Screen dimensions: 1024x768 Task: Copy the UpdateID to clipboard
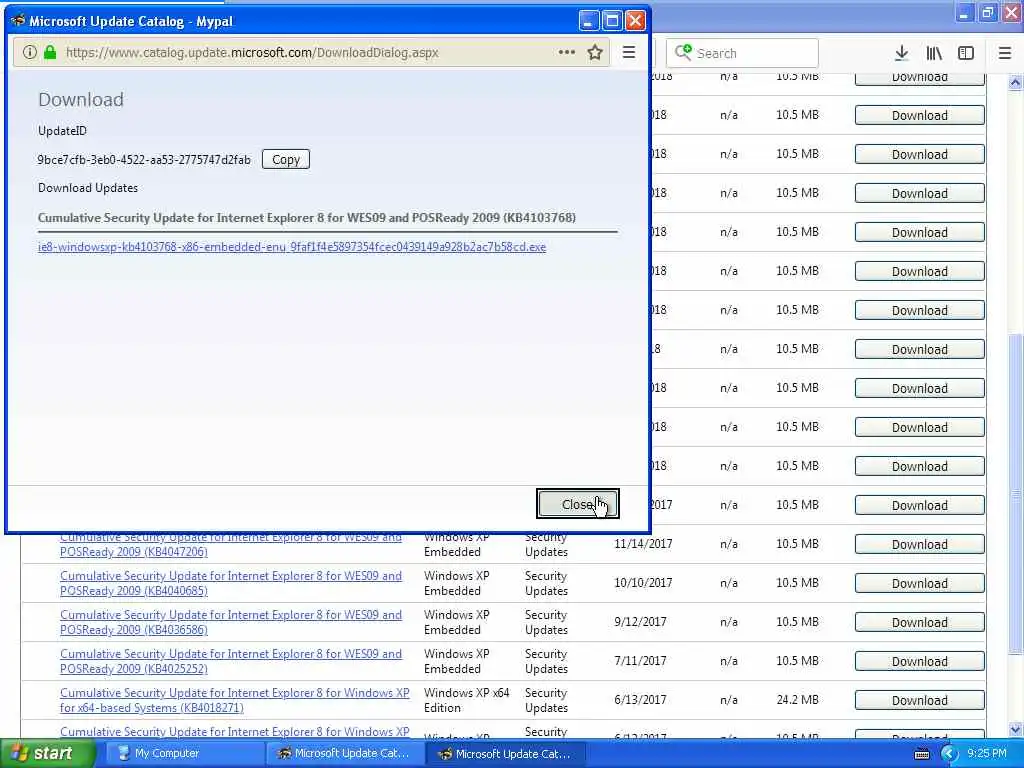click(285, 159)
